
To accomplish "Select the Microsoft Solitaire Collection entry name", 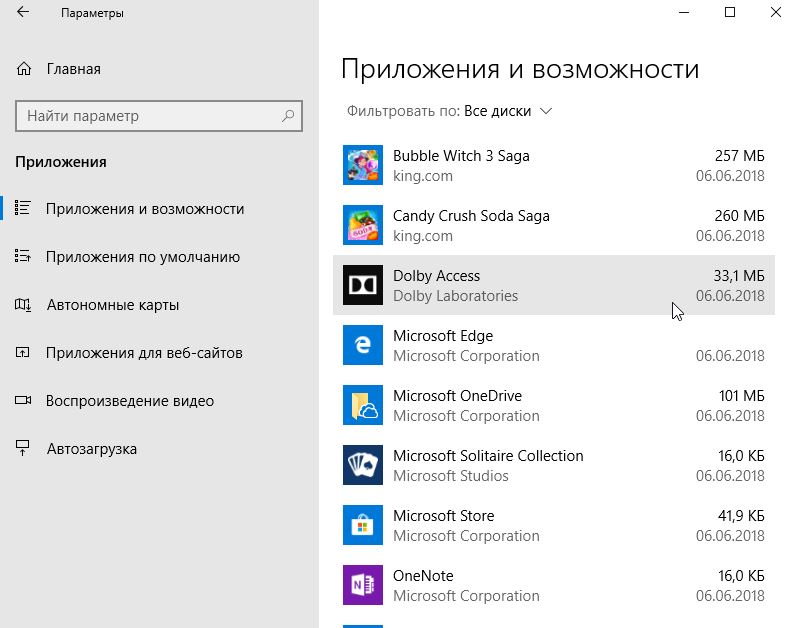I will coord(488,456).
